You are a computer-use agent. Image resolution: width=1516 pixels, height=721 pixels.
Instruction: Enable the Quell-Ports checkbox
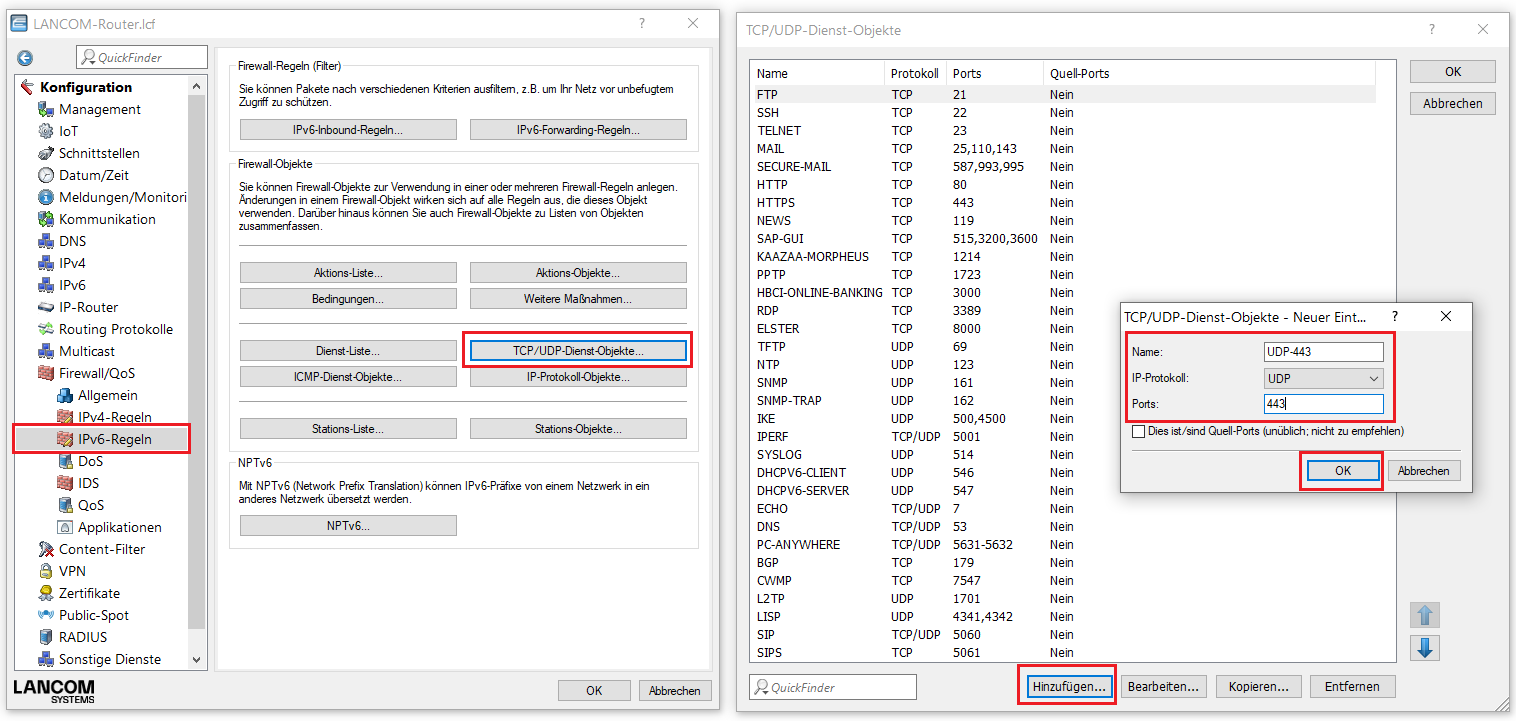(1138, 431)
